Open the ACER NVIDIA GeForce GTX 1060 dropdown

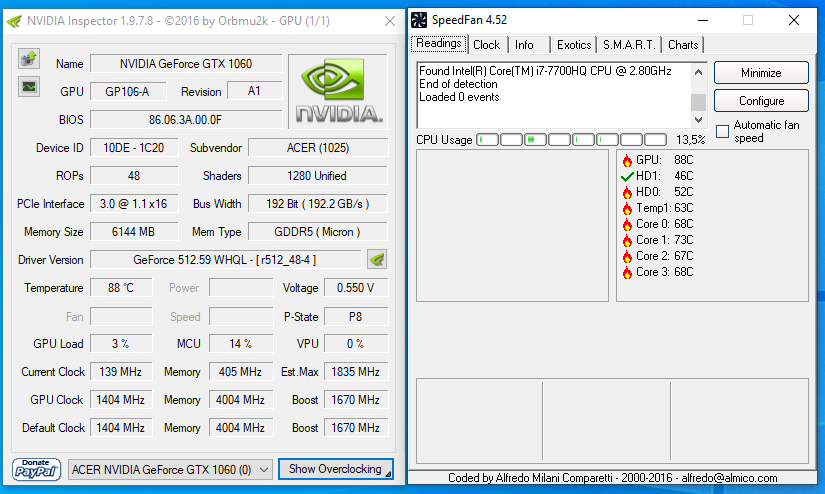coord(170,469)
